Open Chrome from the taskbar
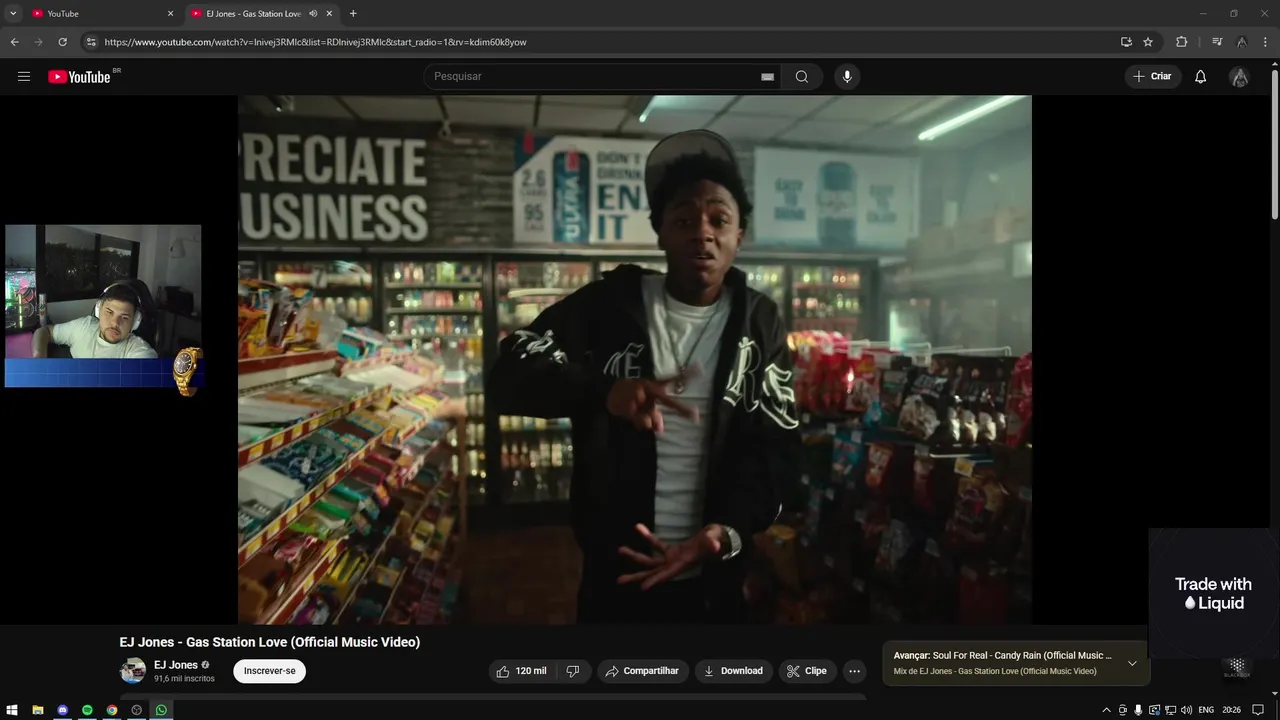 (x=112, y=710)
